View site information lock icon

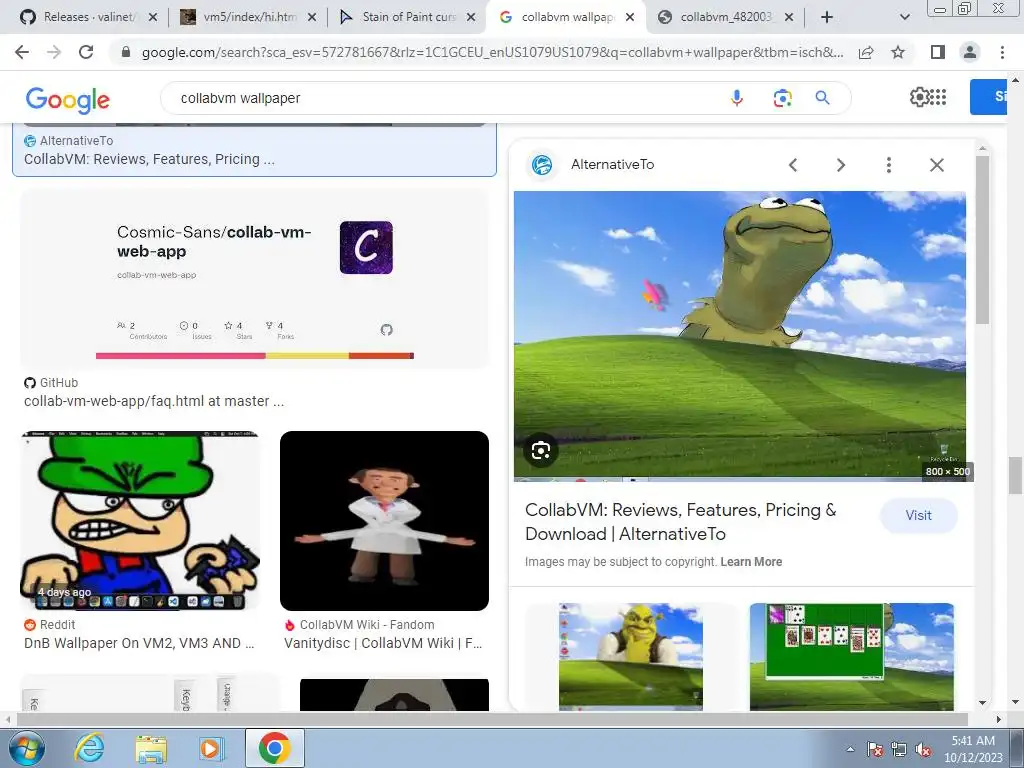pos(126,52)
